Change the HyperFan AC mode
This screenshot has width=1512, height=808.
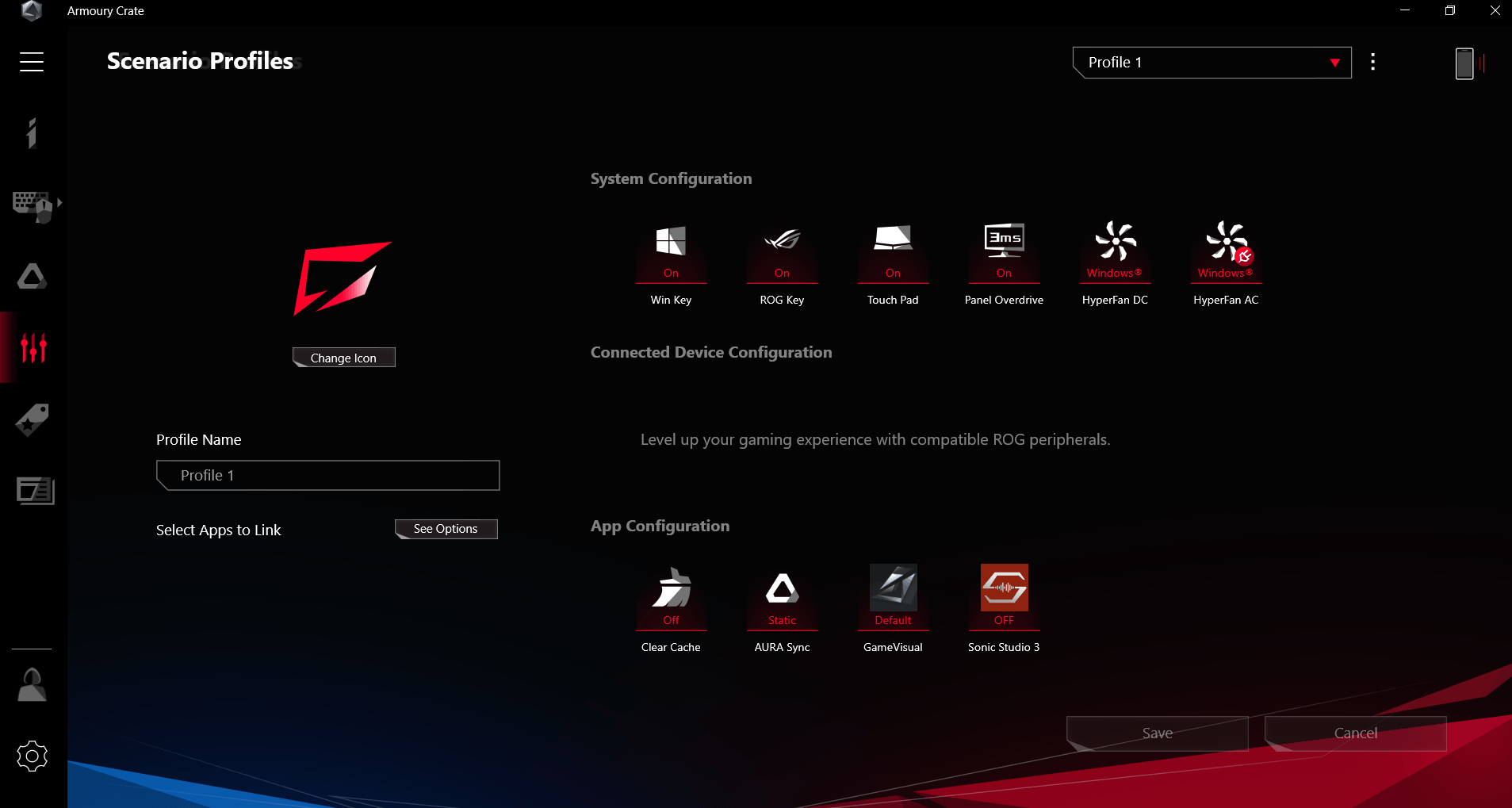point(1226,251)
